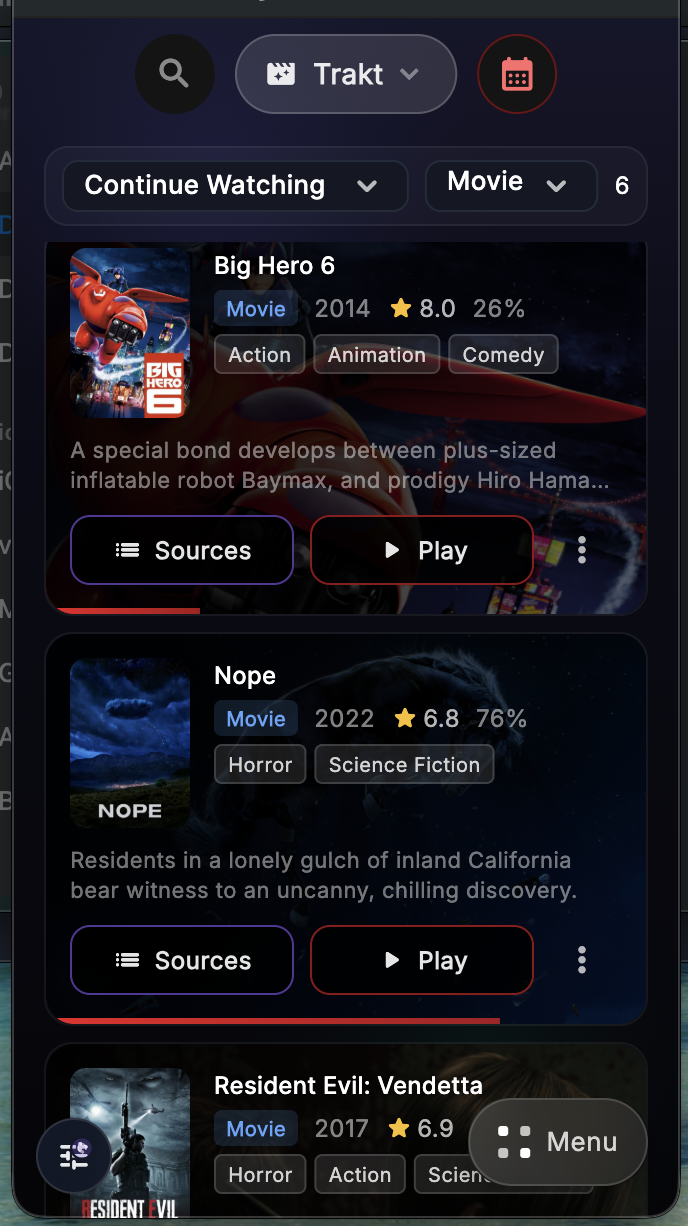Click Sources button for Nope
The height and width of the screenshot is (1226, 688).
[x=182, y=960]
